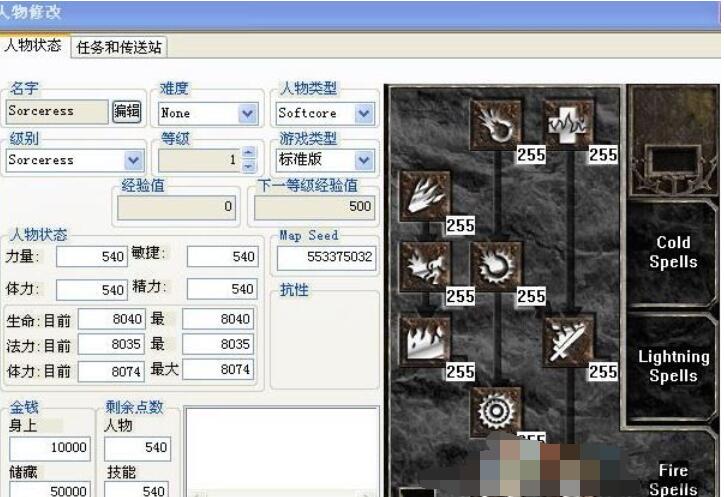Click the 下一等级经验值 field showing 500

click(x=314, y=207)
